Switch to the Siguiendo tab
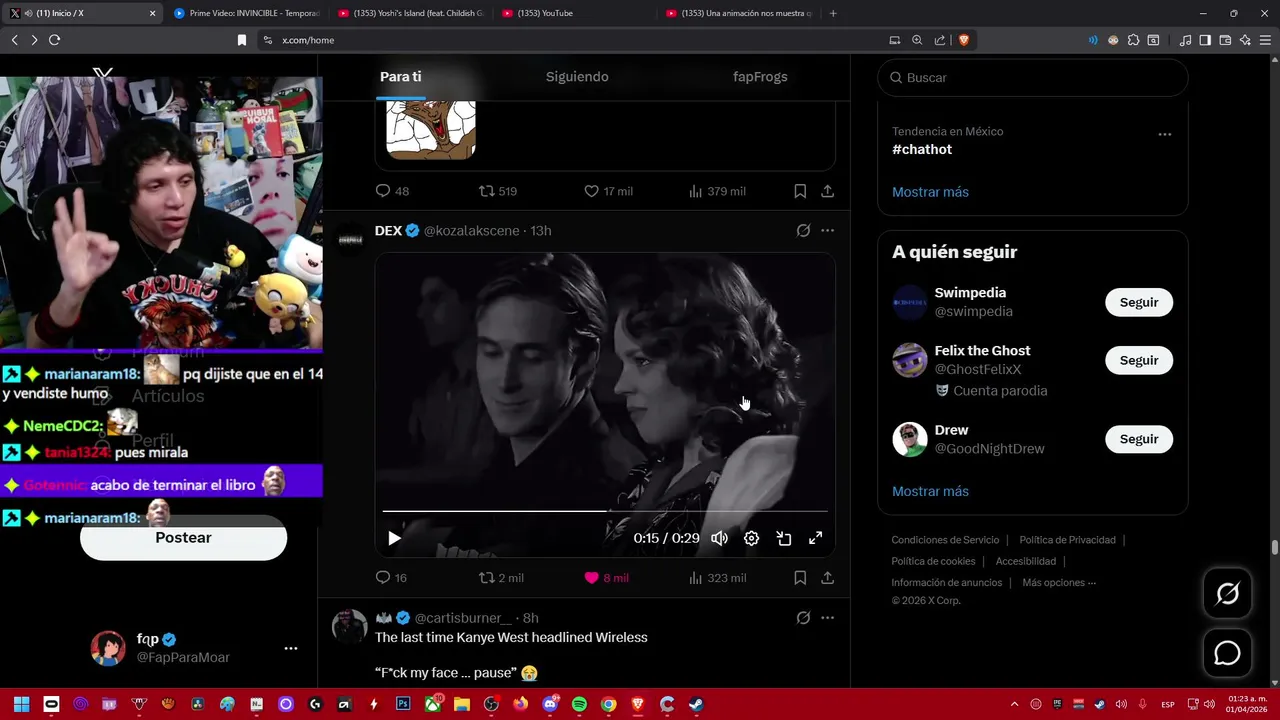Screen dimensions: 1280x720 pos(577,77)
